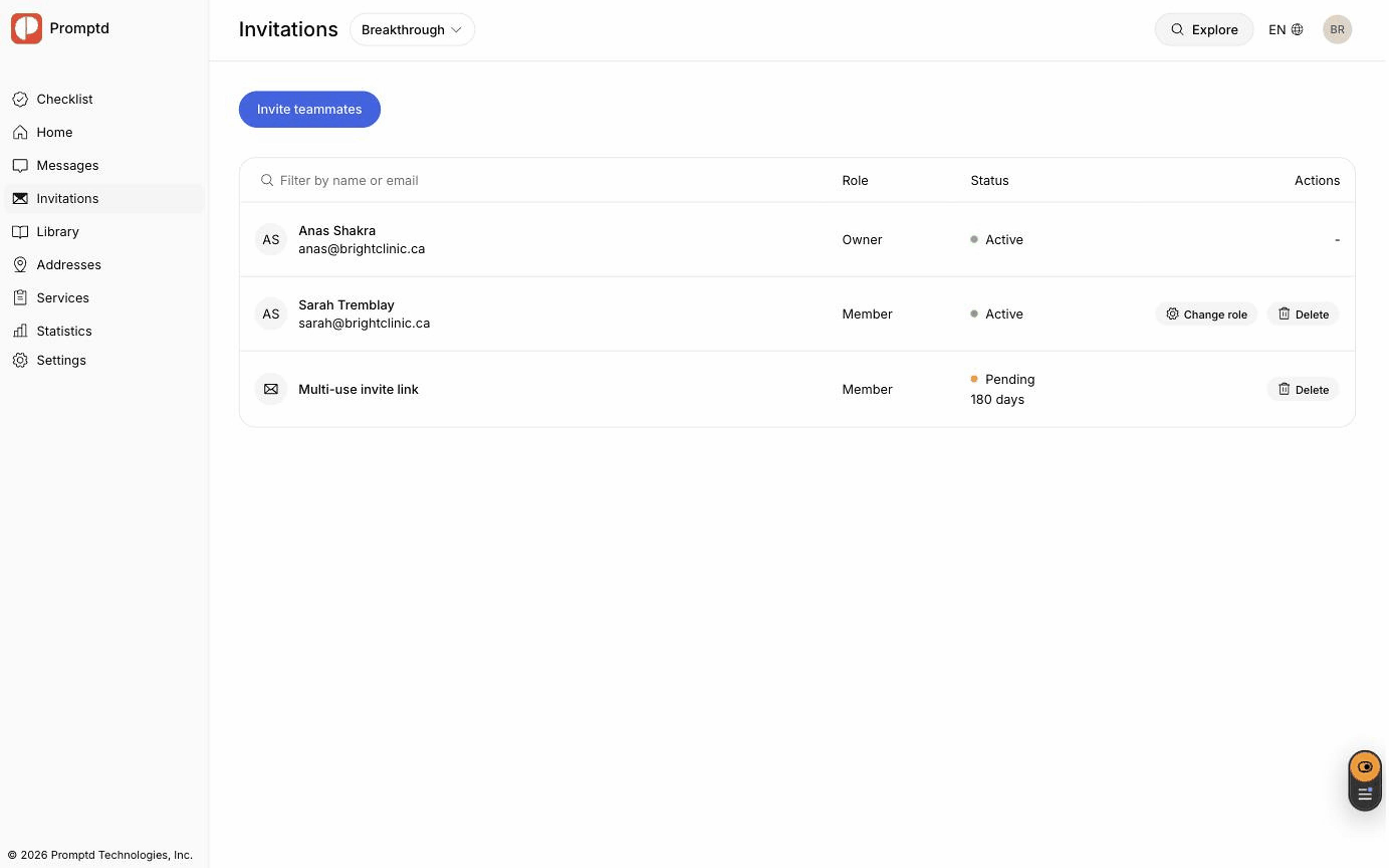Open the floating widget list menu icon
1389x868 pixels.
[1364, 795]
